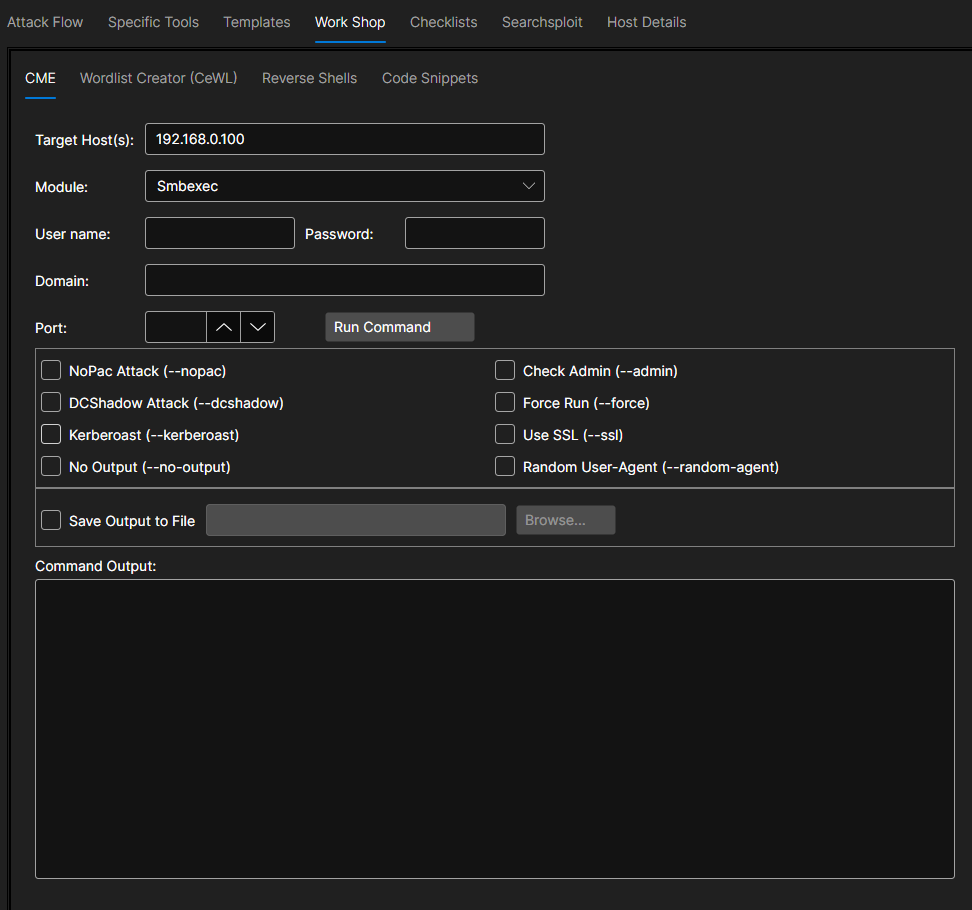Open the Searchsploit tab
Screen dimensions: 972x910
click(542, 22)
